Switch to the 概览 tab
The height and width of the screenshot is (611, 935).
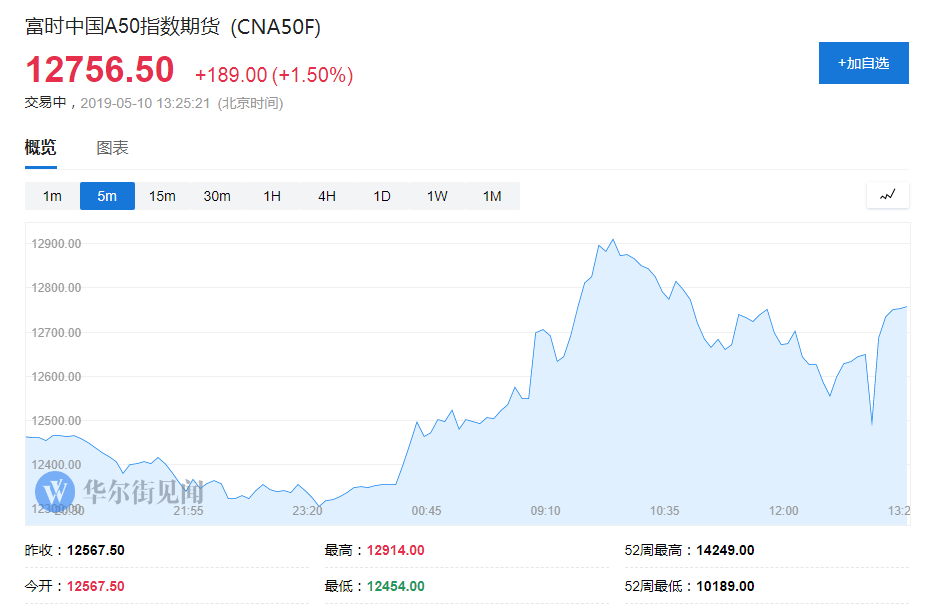(41, 148)
